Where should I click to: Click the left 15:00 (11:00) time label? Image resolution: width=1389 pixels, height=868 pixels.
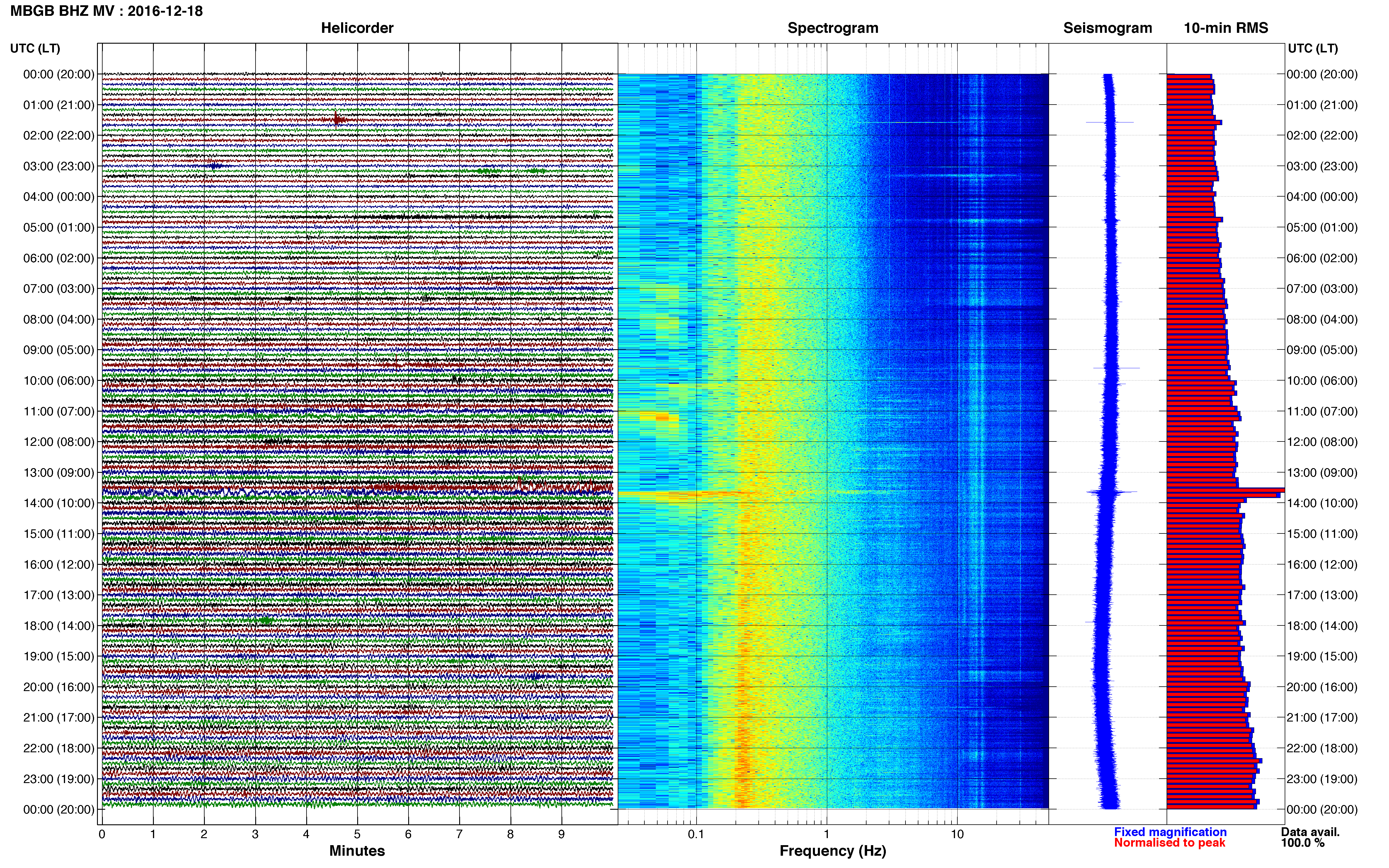pyautogui.click(x=59, y=534)
